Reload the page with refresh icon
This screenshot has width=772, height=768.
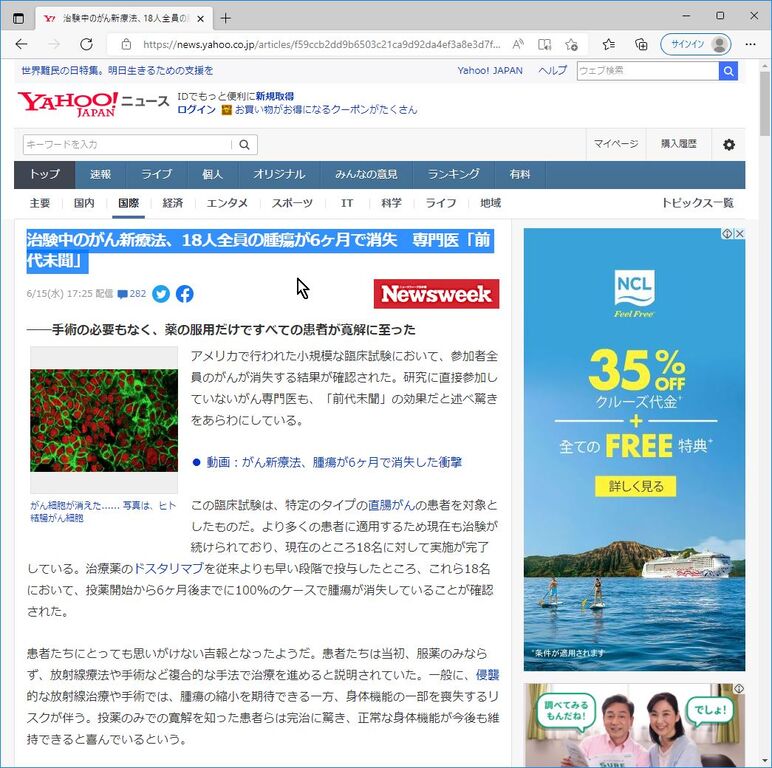tap(87, 44)
